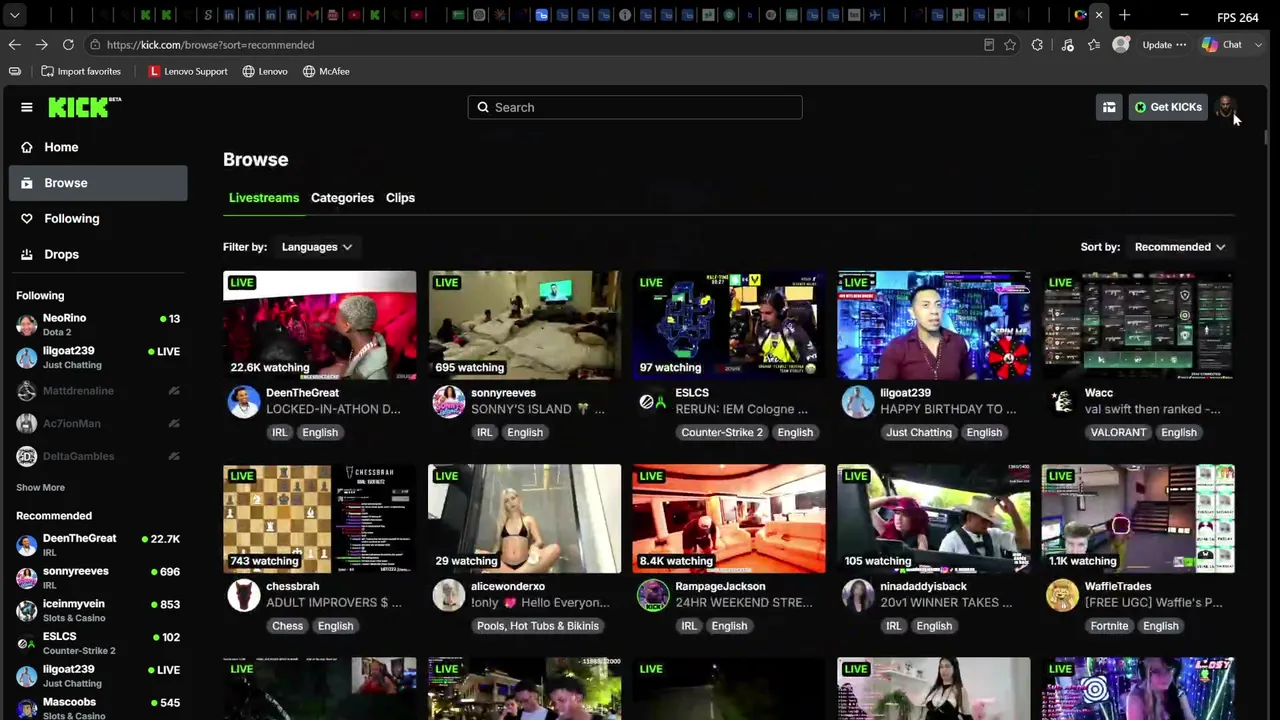Click the link icon left of Import favorites
Viewport: 1280px width, 720px height.
[x=14, y=72]
